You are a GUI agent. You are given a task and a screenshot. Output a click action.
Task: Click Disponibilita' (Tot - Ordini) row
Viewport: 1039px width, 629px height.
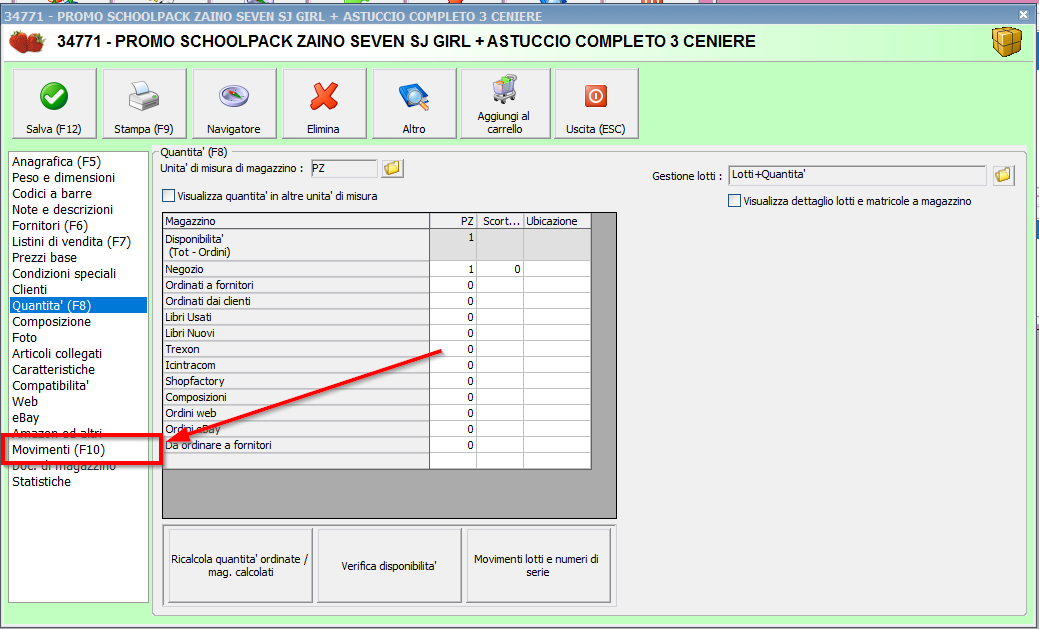pos(296,245)
